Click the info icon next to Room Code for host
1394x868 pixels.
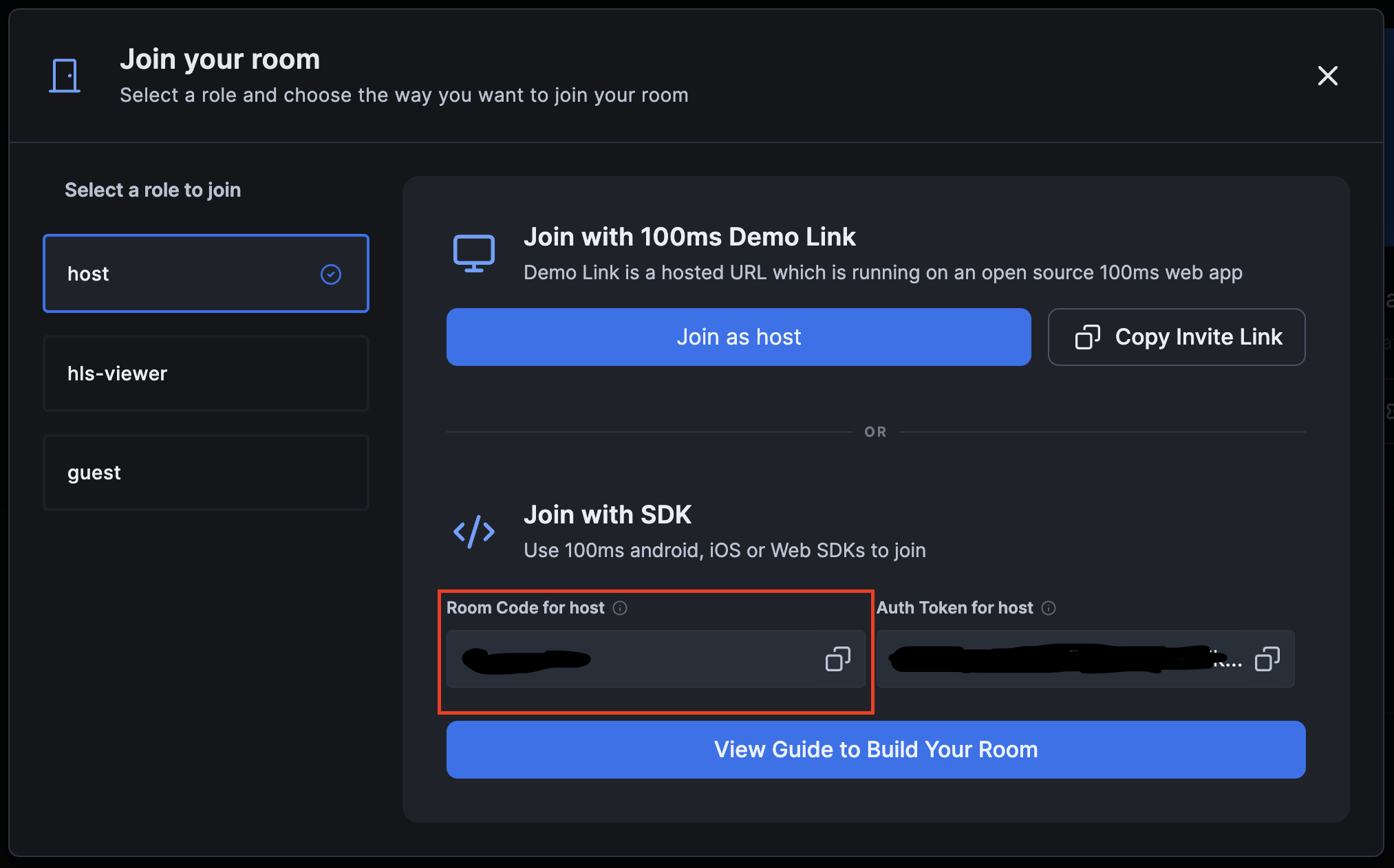coord(621,608)
